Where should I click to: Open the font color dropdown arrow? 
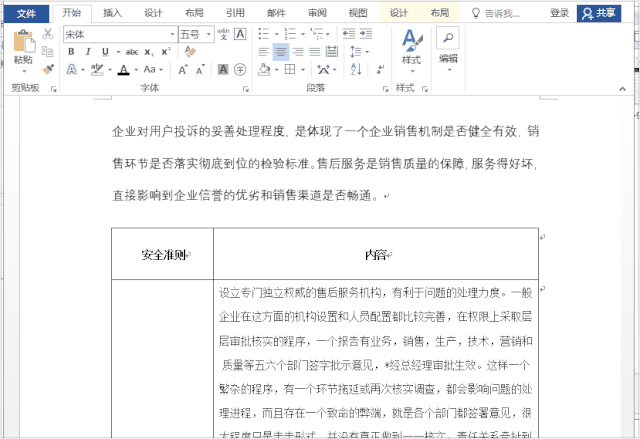coord(136,70)
